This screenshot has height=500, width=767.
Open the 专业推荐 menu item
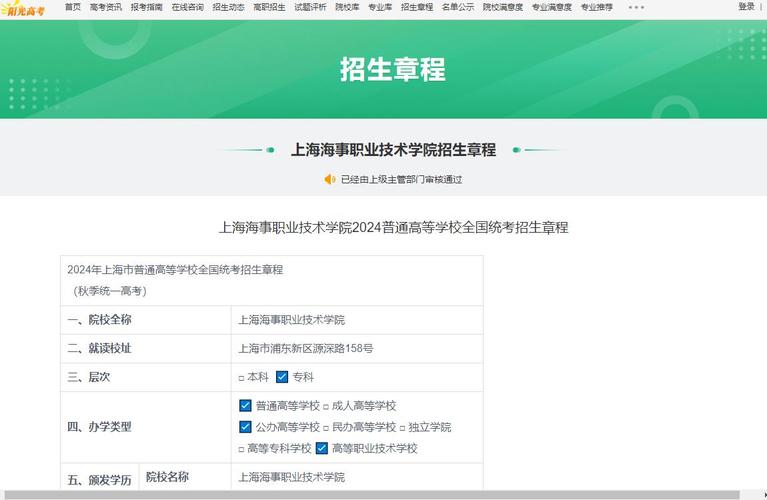click(597, 7)
